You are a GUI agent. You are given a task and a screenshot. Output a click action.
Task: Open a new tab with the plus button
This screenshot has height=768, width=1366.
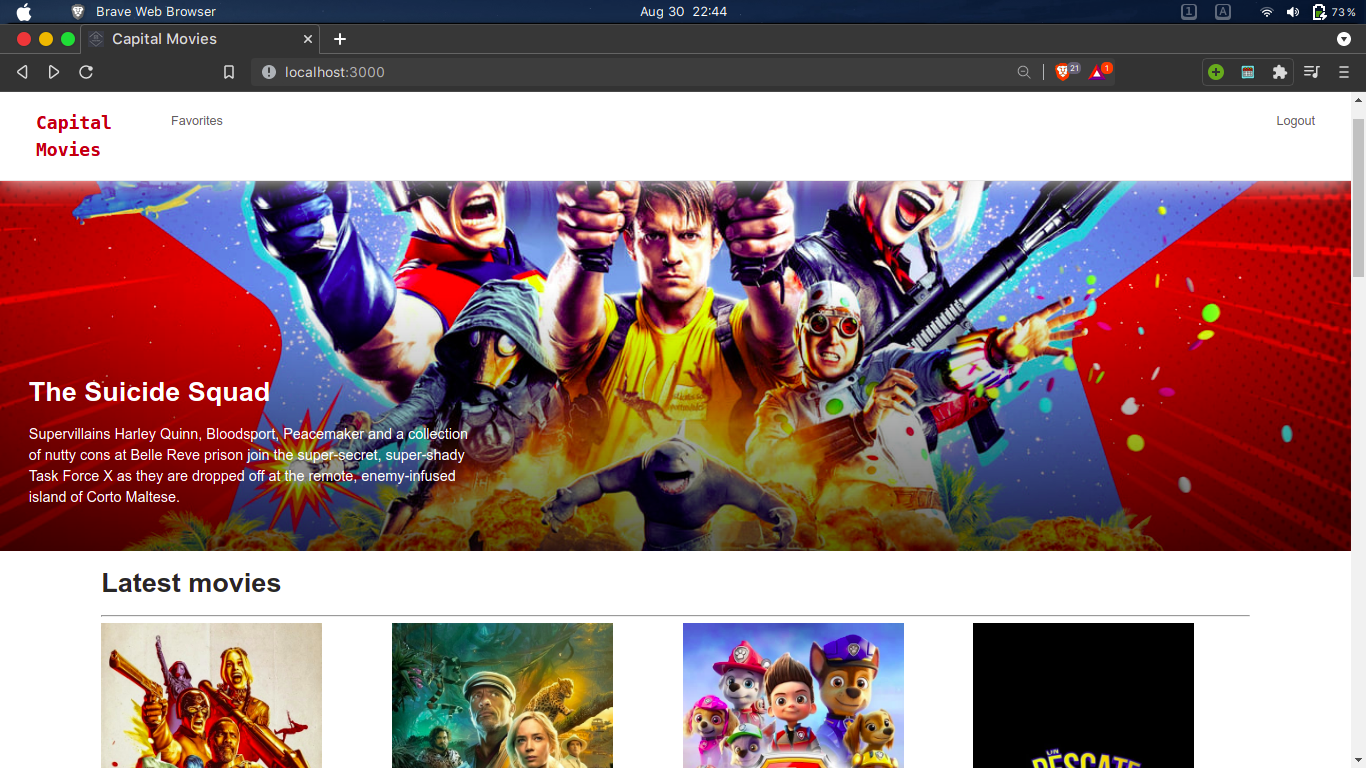coord(340,39)
